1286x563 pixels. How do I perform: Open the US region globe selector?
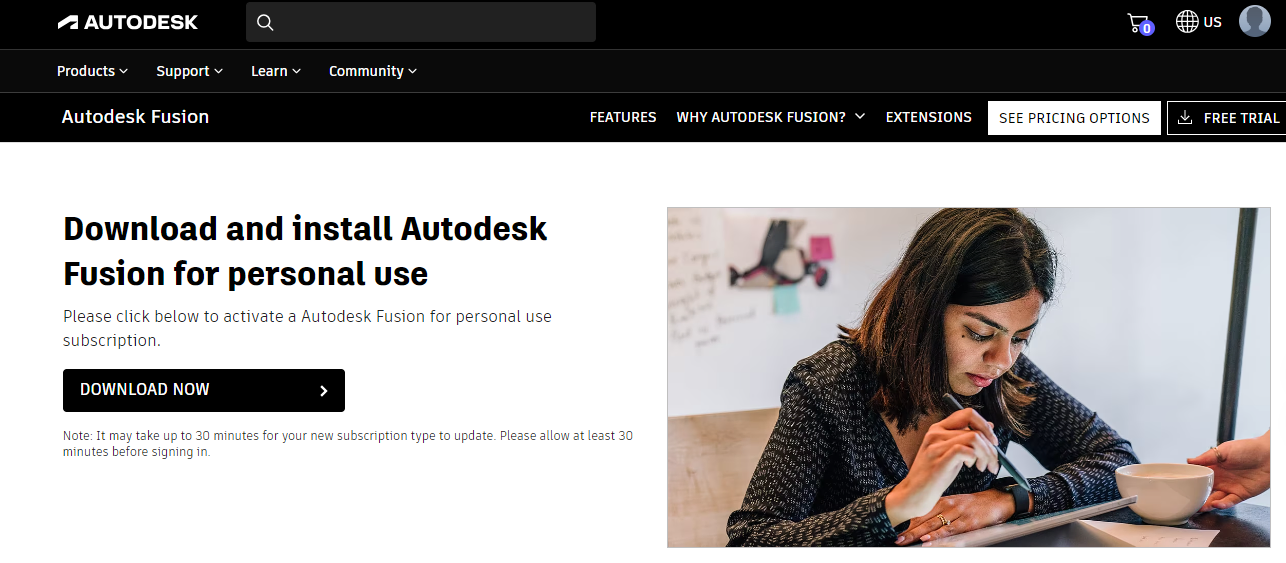click(1198, 22)
